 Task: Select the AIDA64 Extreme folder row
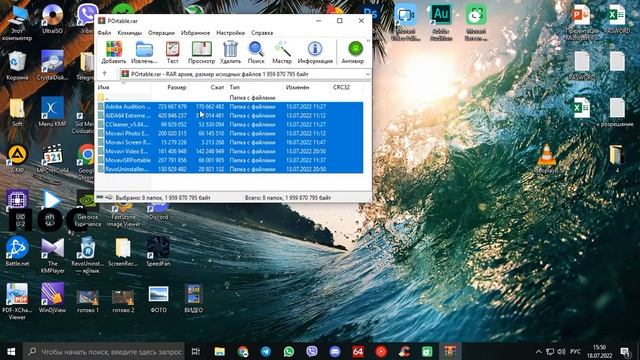point(230,116)
